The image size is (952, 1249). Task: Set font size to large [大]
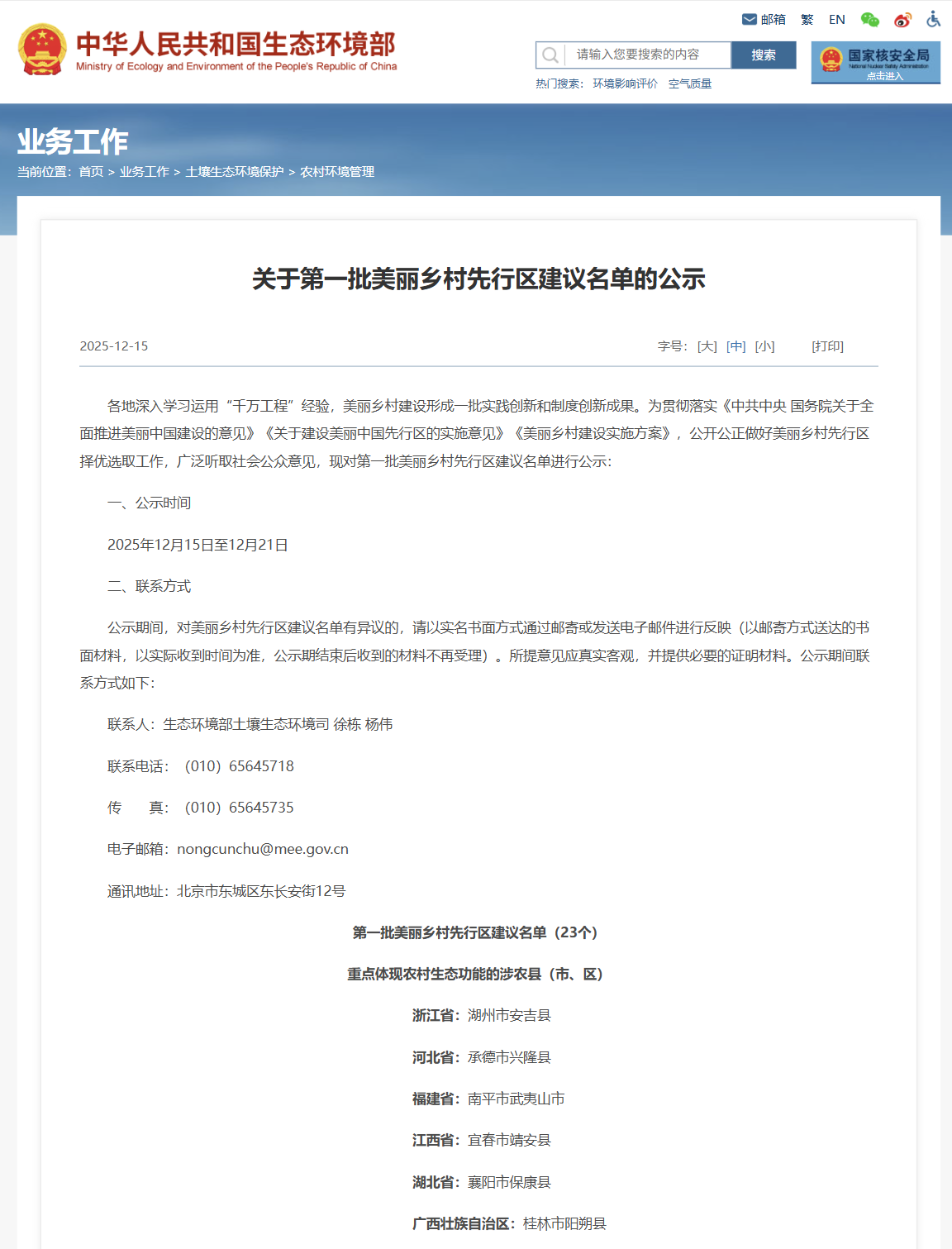(x=707, y=346)
